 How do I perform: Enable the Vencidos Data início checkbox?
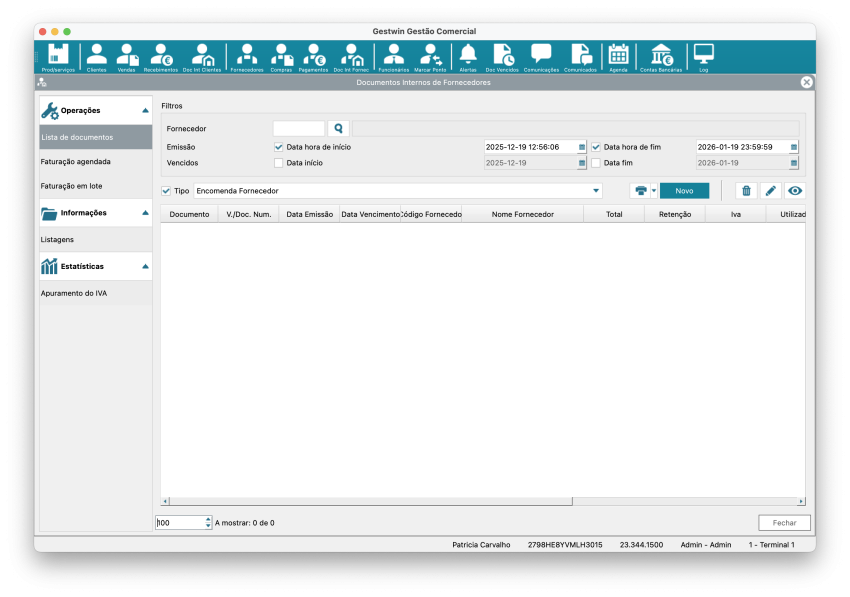(279, 163)
